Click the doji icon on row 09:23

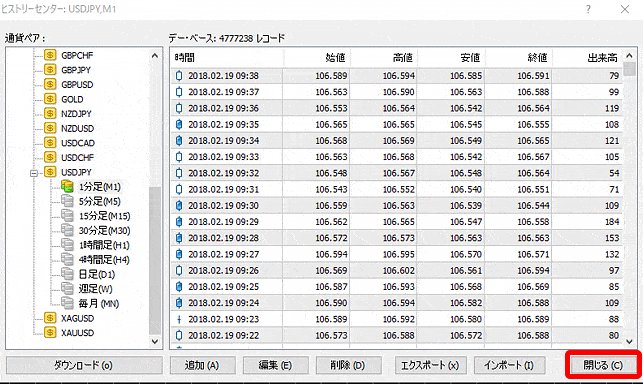[179, 319]
